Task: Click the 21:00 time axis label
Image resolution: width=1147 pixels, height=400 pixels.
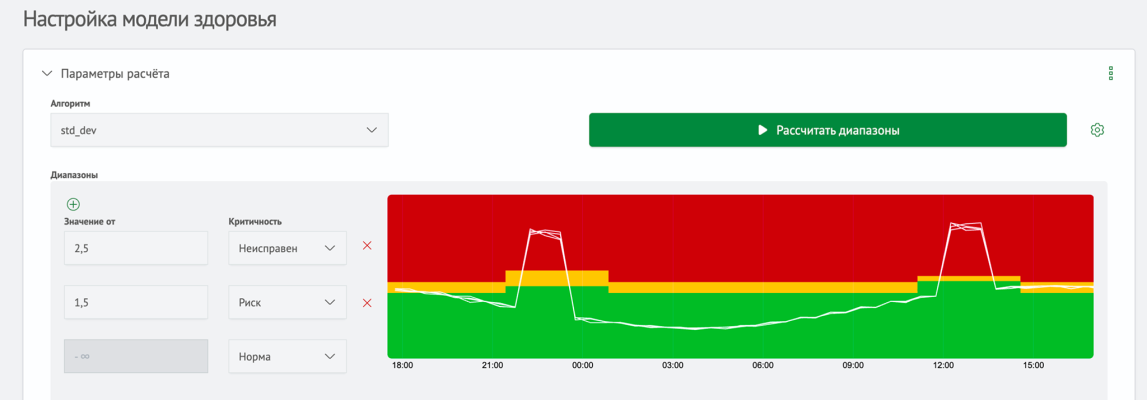Action: point(492,365)
